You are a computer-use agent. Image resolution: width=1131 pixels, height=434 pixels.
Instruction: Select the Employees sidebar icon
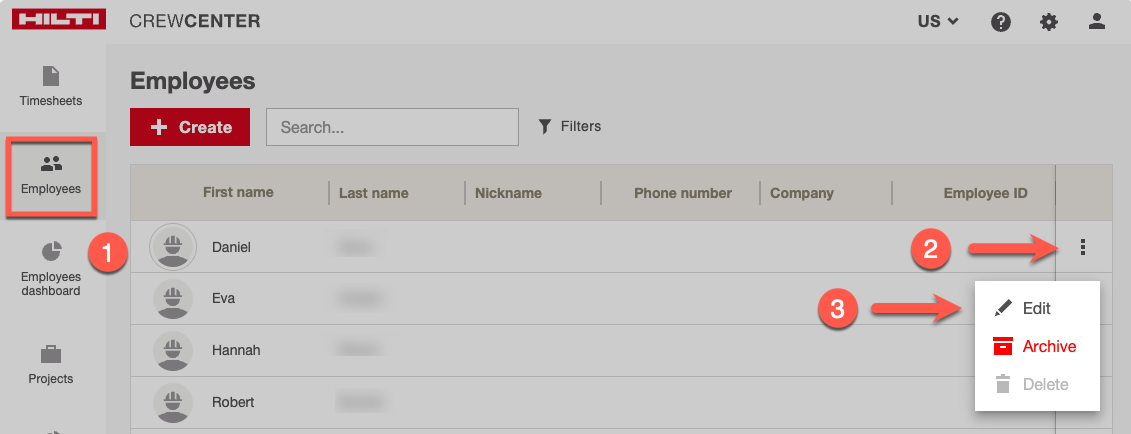pos(51,175)
